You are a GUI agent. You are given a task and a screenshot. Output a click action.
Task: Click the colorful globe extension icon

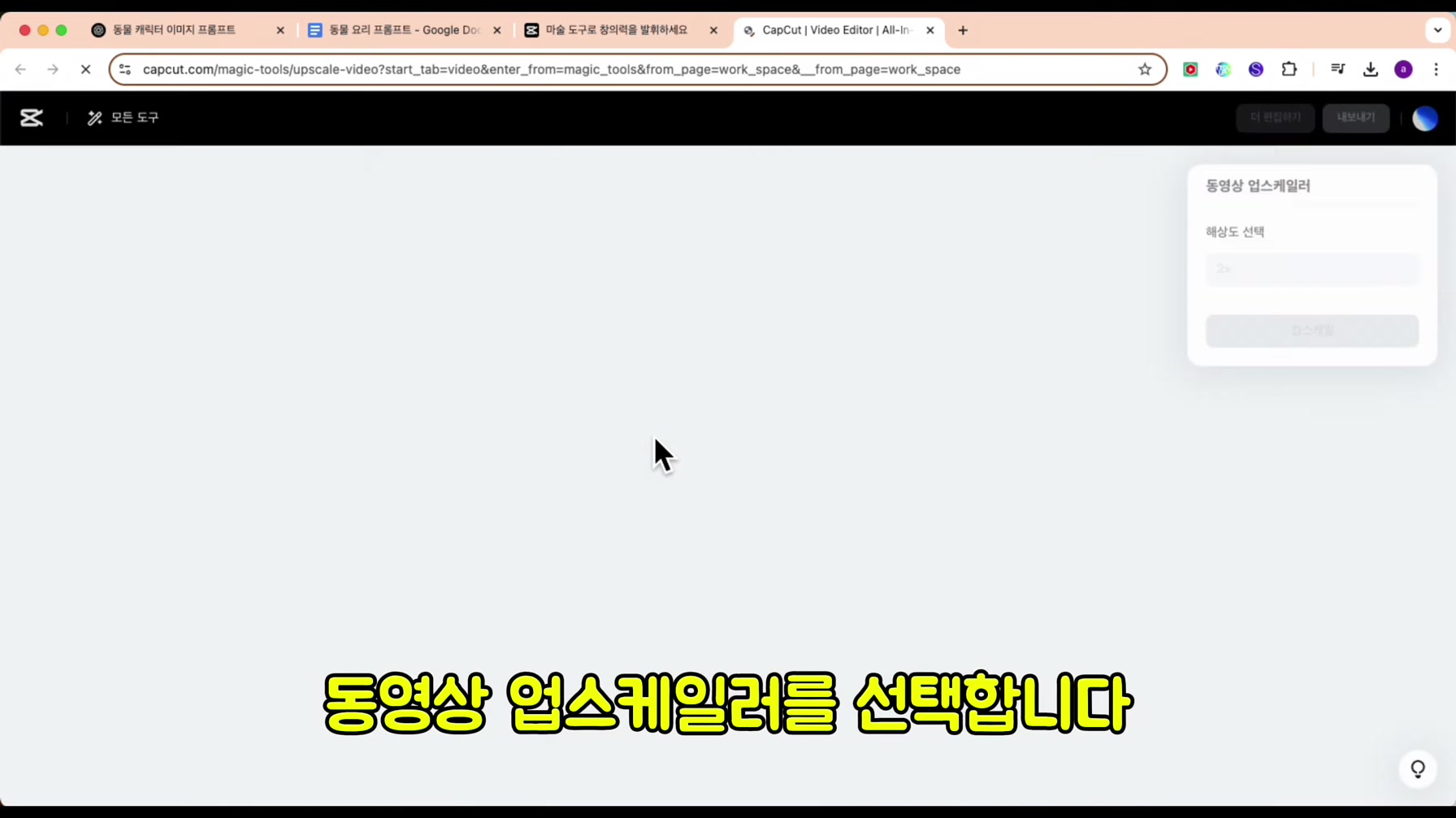[1223, 70]
